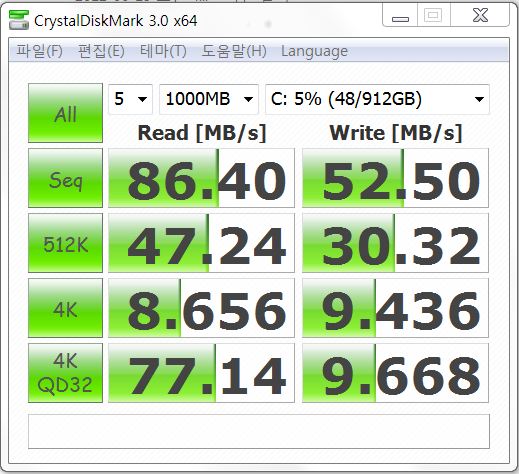Select the Seq write result 52.50
The width and height of the screenshot is (519, 474).
click(x=395, y=178)
